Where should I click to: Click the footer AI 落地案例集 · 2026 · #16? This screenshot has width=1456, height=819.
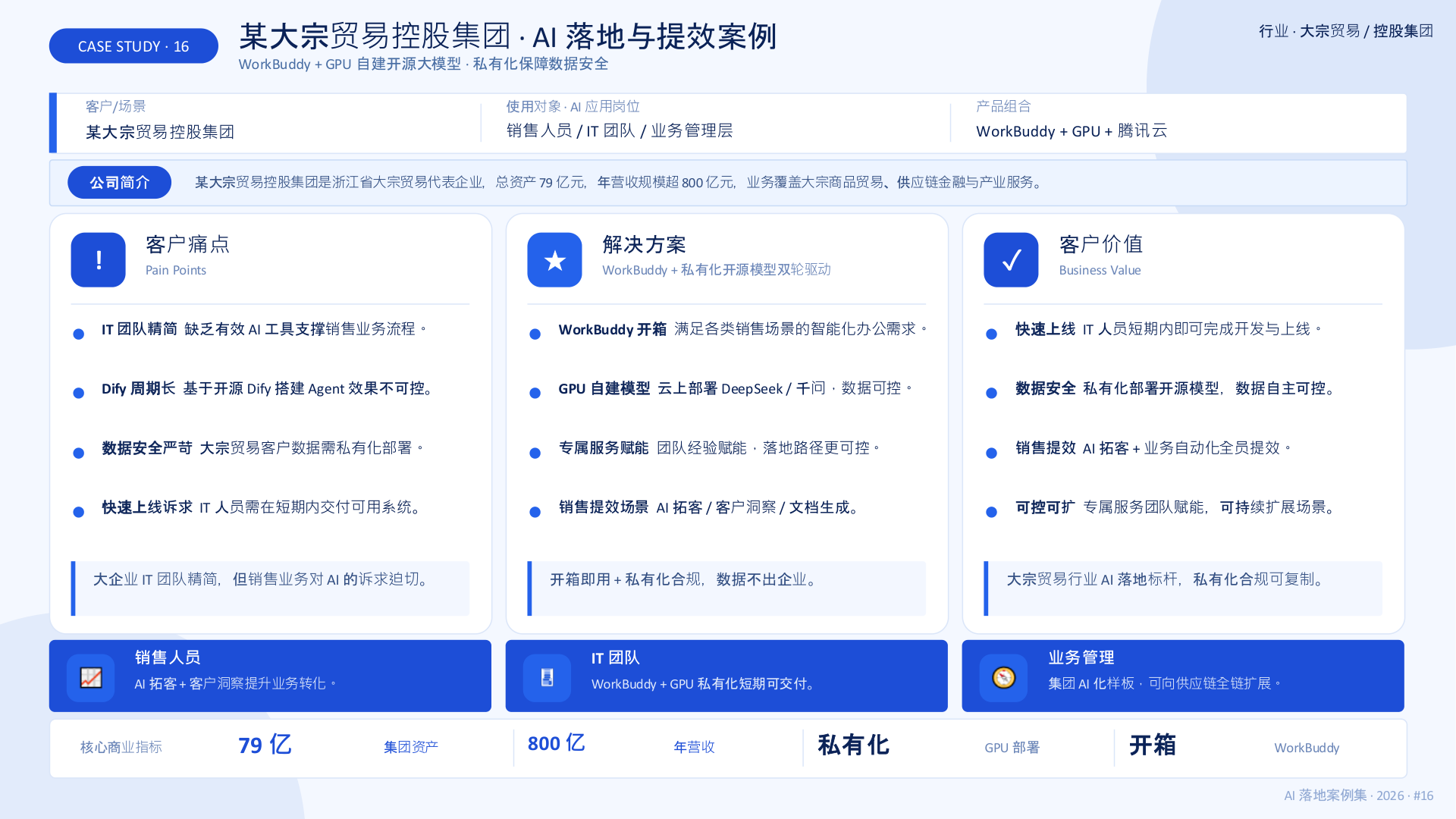pos(1358,795)
